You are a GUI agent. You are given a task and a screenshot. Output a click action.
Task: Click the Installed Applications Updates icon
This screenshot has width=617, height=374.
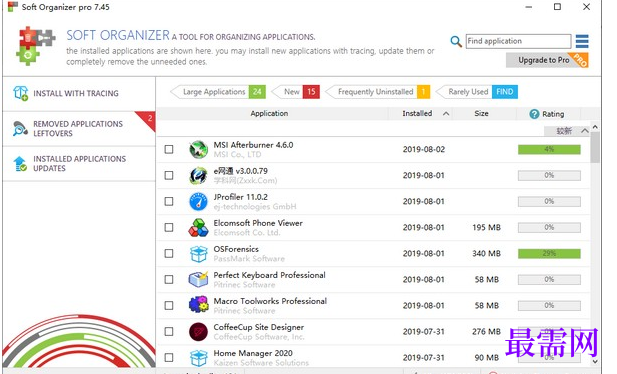click(x=20, y=163)
